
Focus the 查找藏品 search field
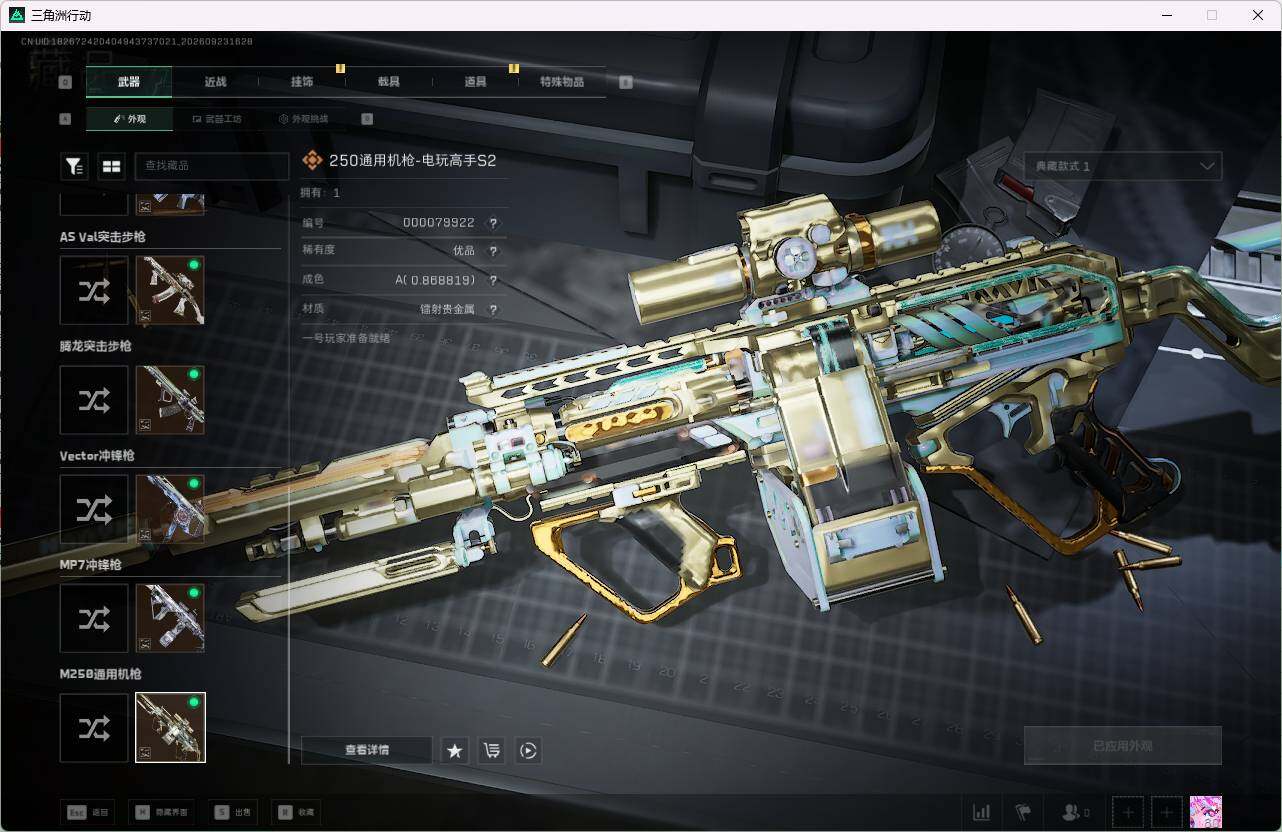click(x=211, y=166)
